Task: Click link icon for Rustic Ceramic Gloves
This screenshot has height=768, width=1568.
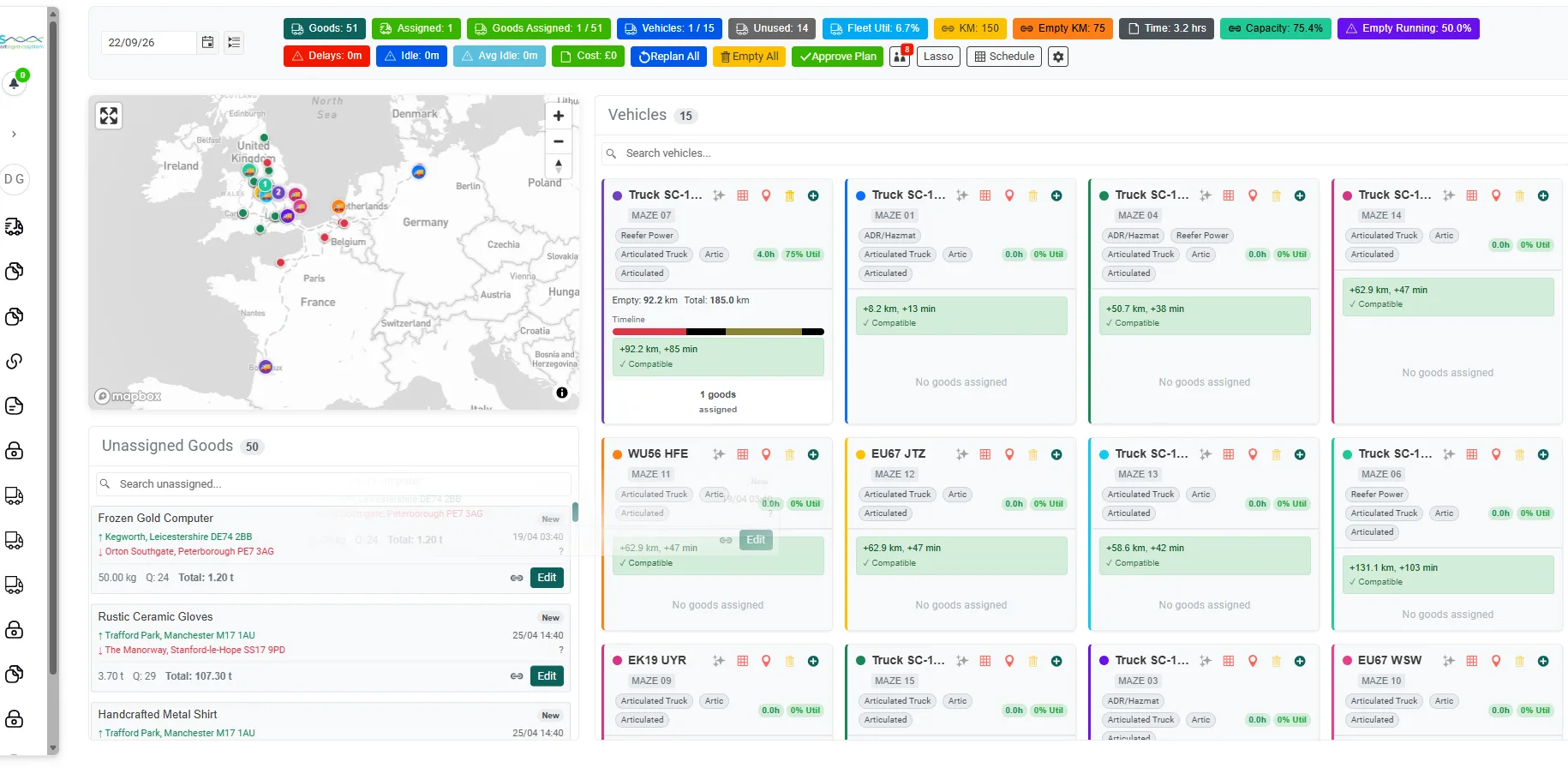Action: 517,676
